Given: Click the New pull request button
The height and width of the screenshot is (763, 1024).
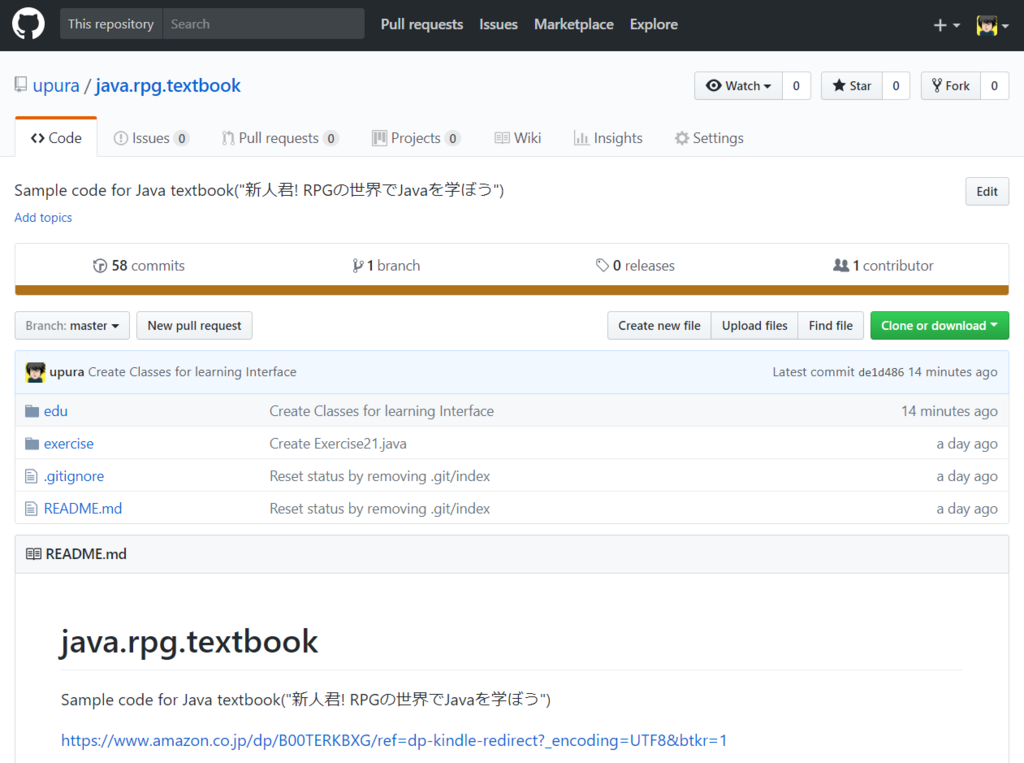Looking at the screenshot, I should point(195,325).
